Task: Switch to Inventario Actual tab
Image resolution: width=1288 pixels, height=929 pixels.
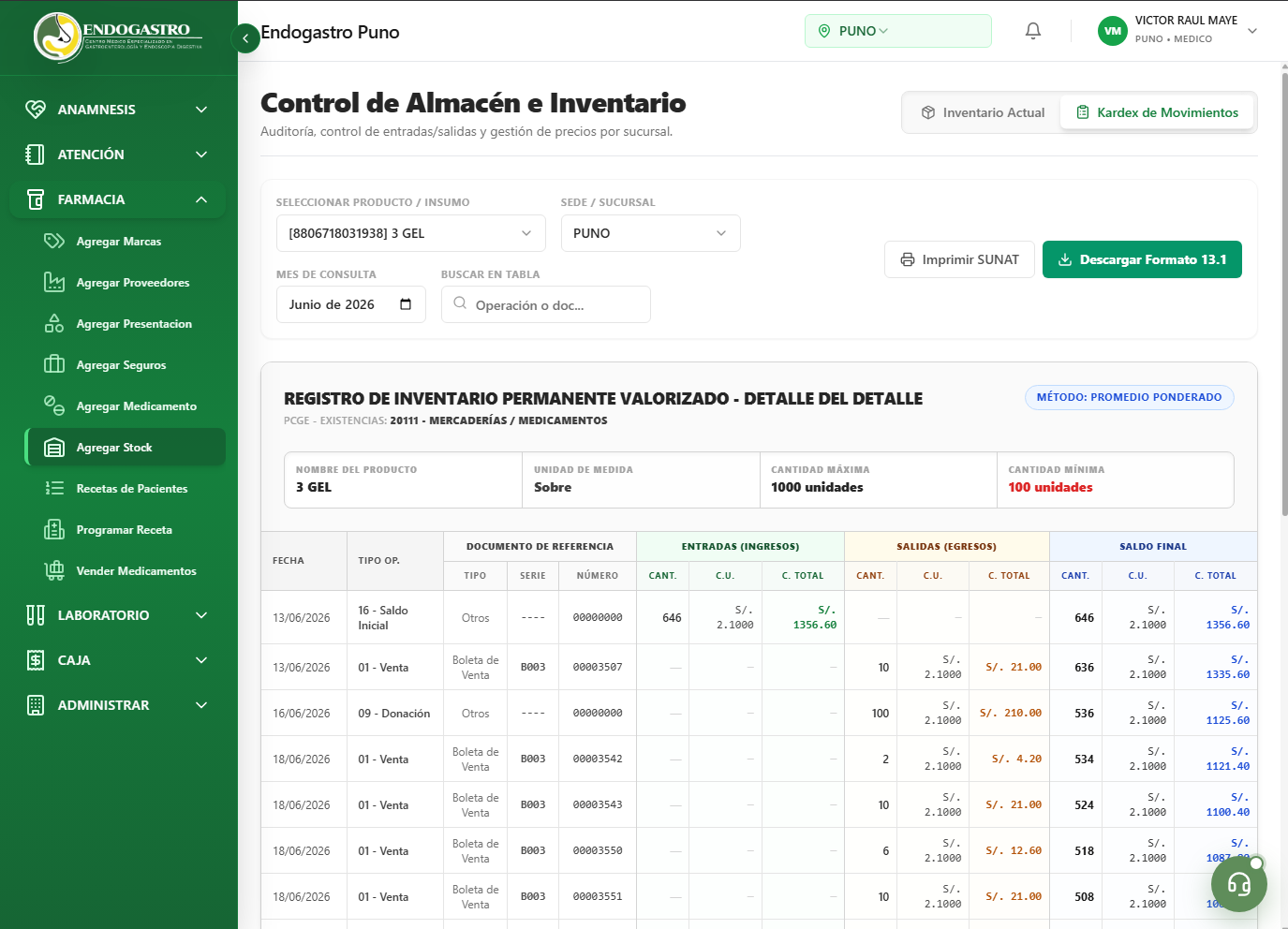Action: 983,112
